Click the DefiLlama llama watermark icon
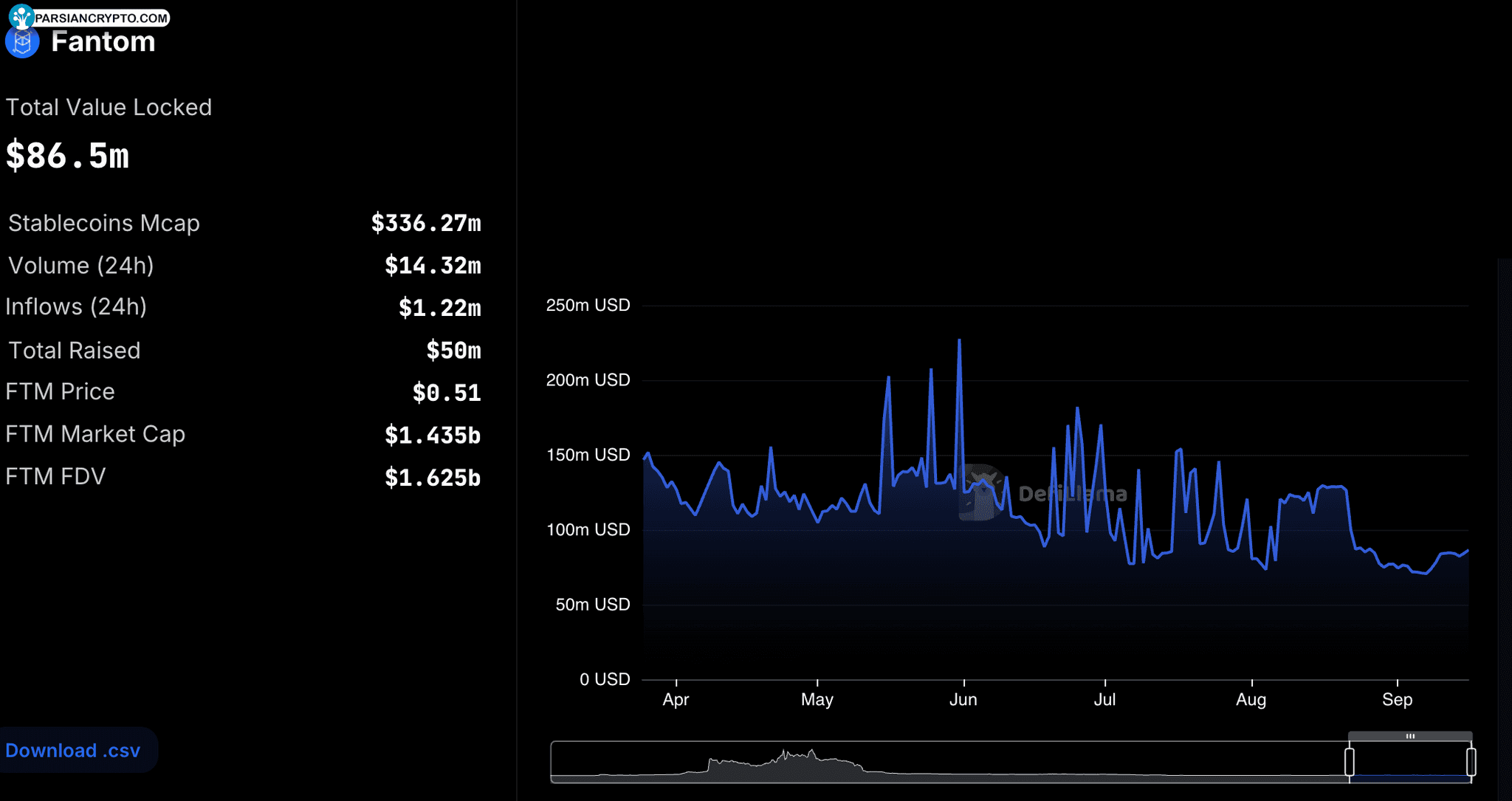The width and height of the screenshot is (1512, 801). (981, 492)
